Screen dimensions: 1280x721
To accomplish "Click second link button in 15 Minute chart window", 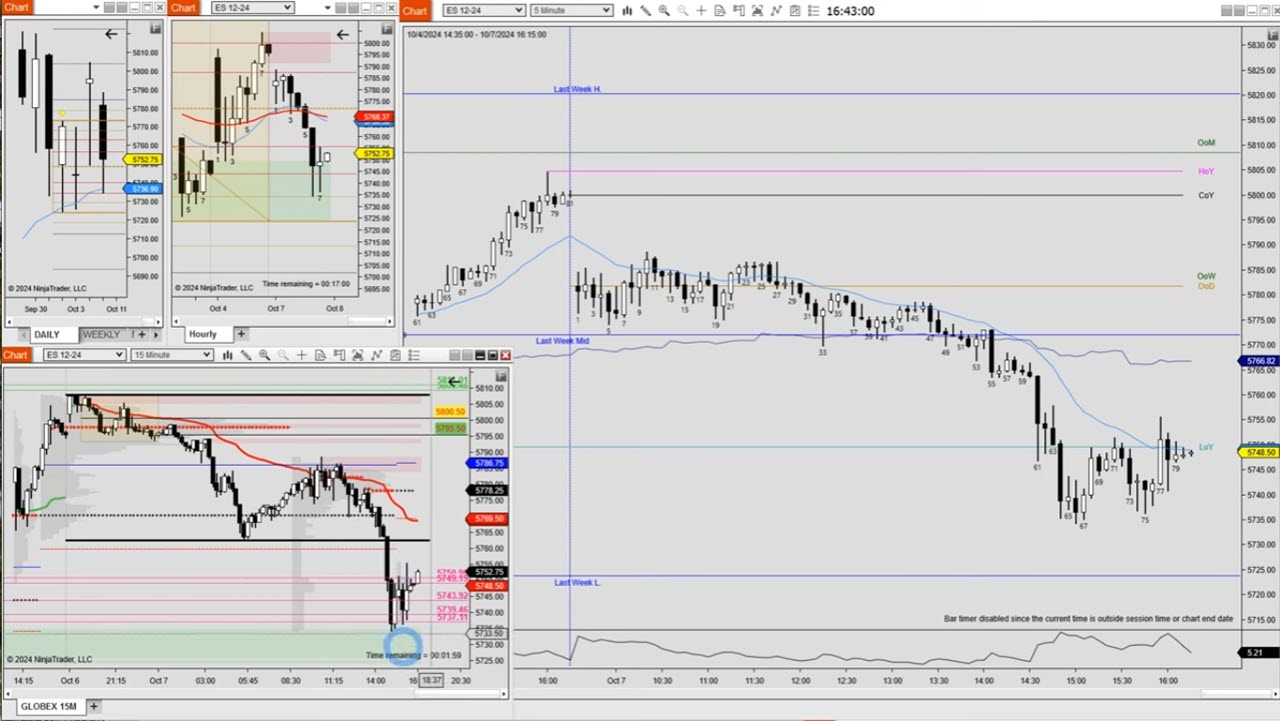I will click(467, 355).
